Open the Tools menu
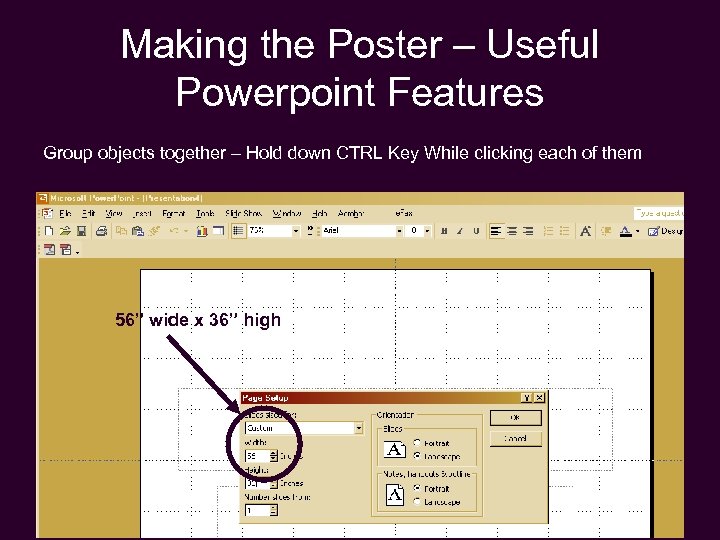Viewport: 720px width, 540px height. [x=205, y=214]
